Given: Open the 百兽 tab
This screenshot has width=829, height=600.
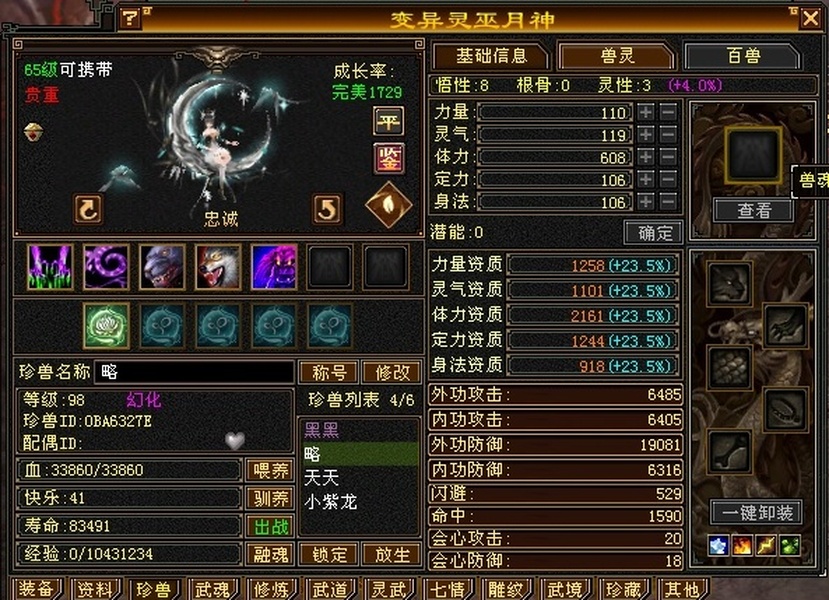Looking at the screenshot, I should pos(743,56).
